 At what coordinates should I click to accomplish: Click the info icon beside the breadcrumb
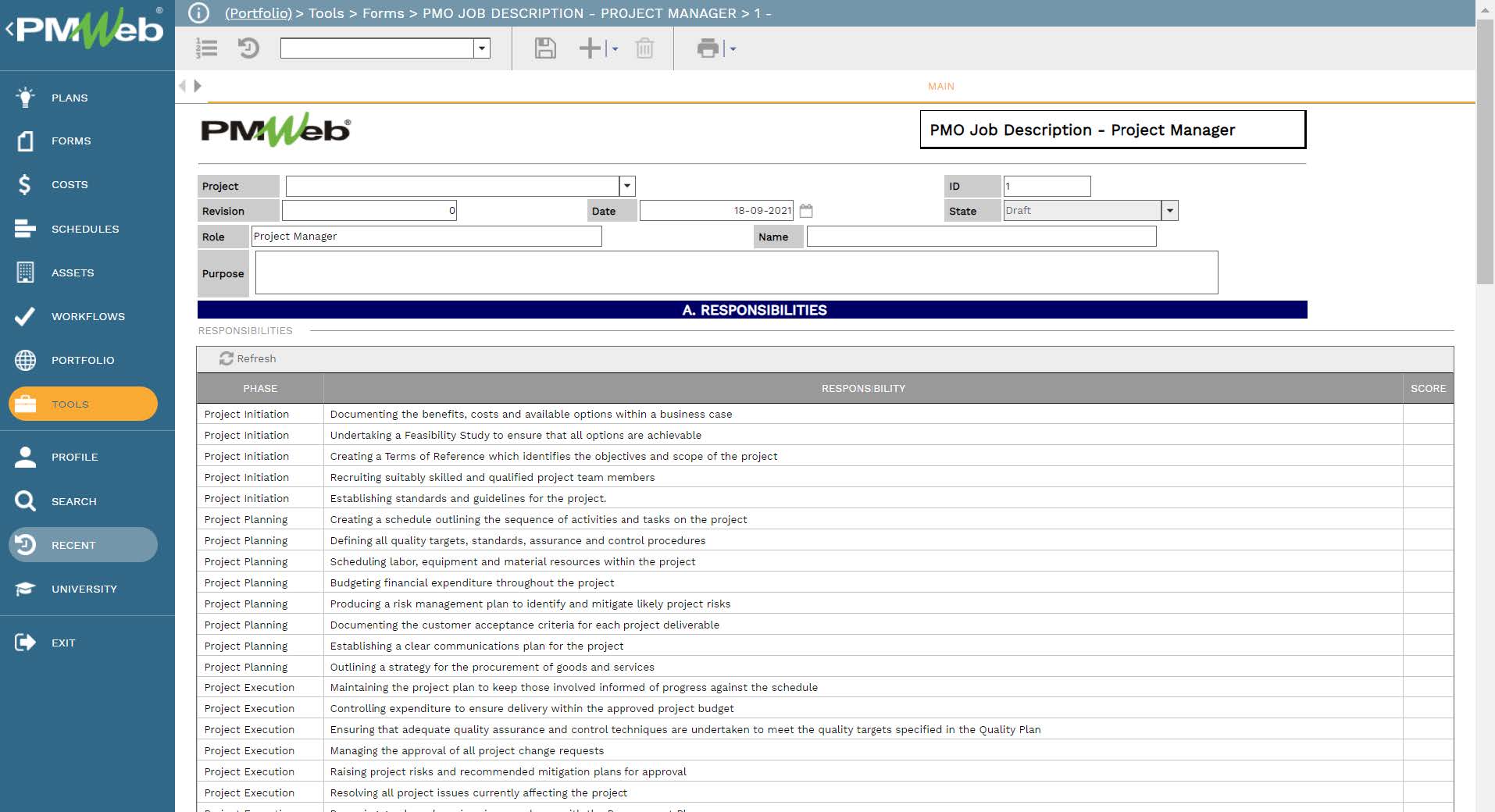coord(199,12)
